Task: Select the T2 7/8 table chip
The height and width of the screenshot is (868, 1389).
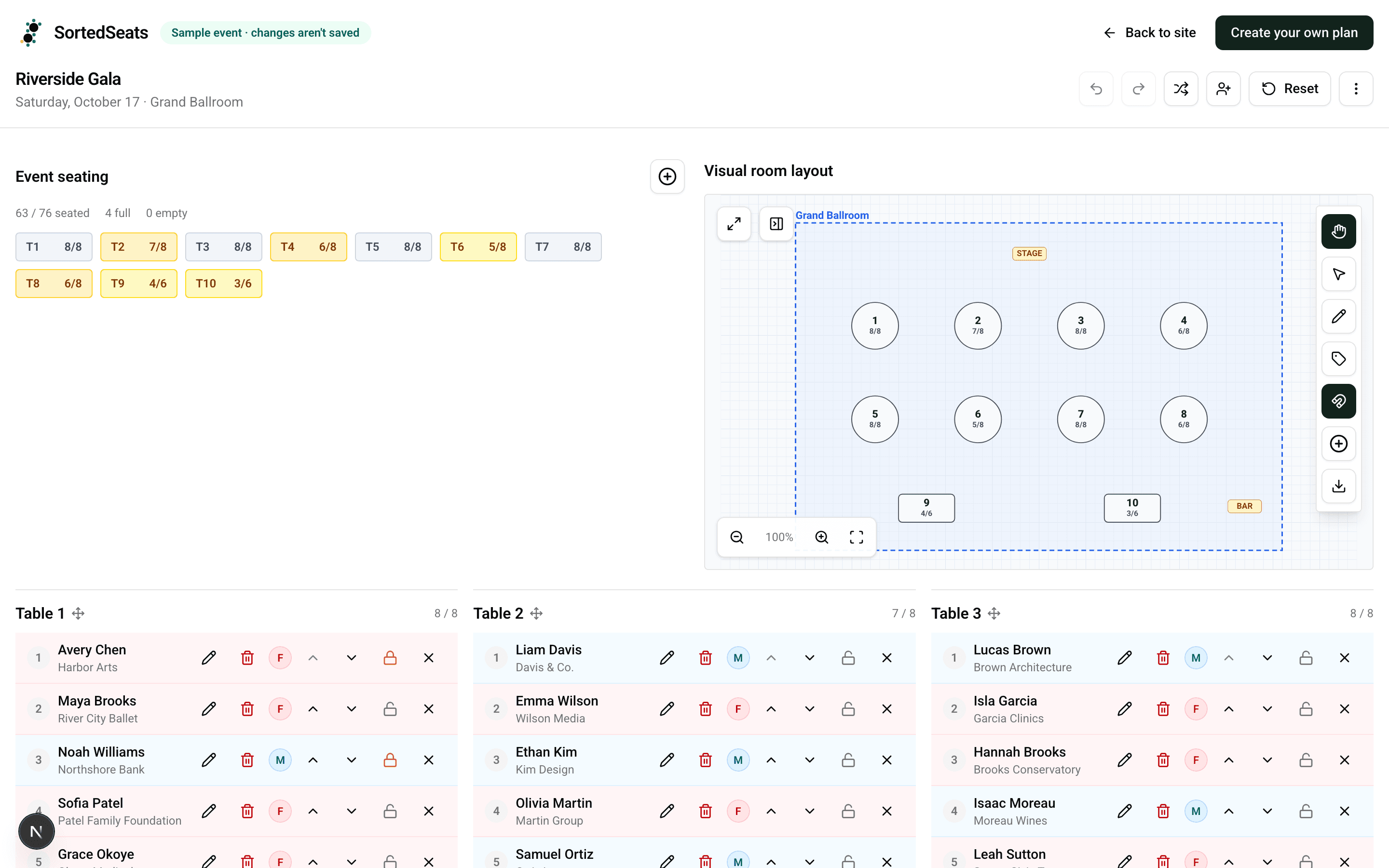Action: (139, 247)
